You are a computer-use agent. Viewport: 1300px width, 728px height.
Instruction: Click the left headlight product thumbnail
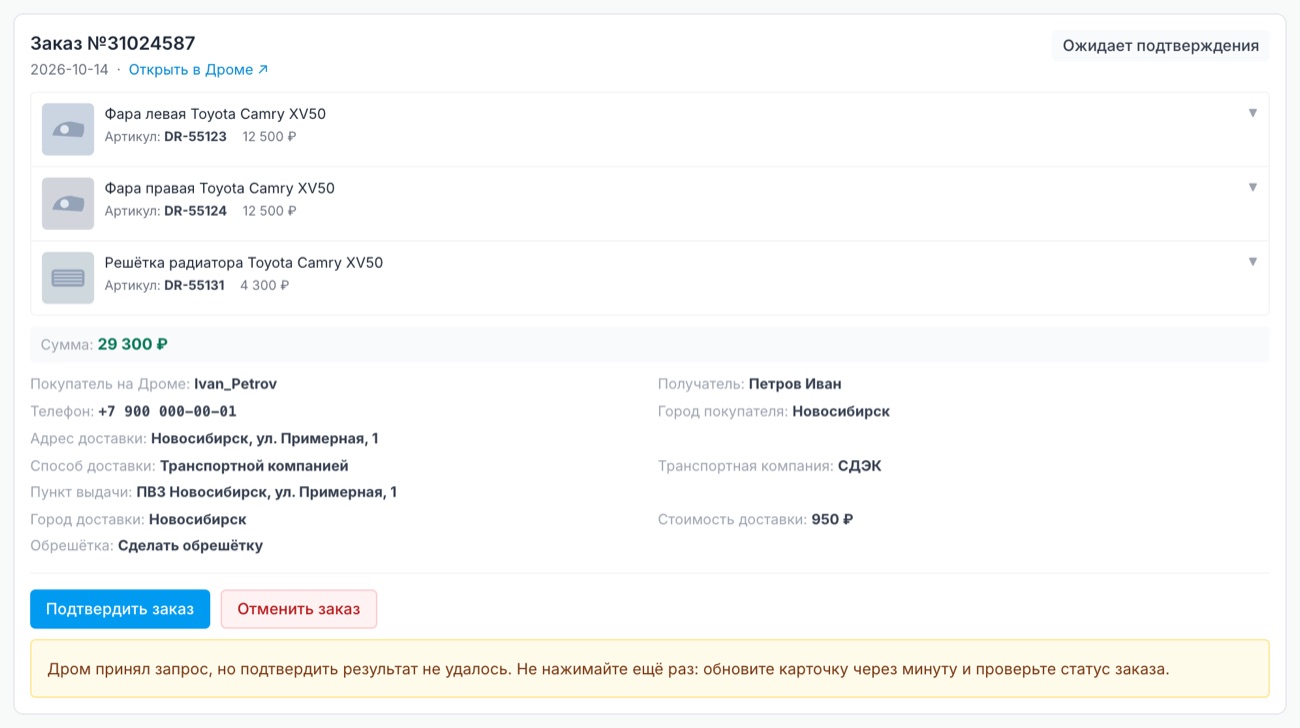click(68, 129)
